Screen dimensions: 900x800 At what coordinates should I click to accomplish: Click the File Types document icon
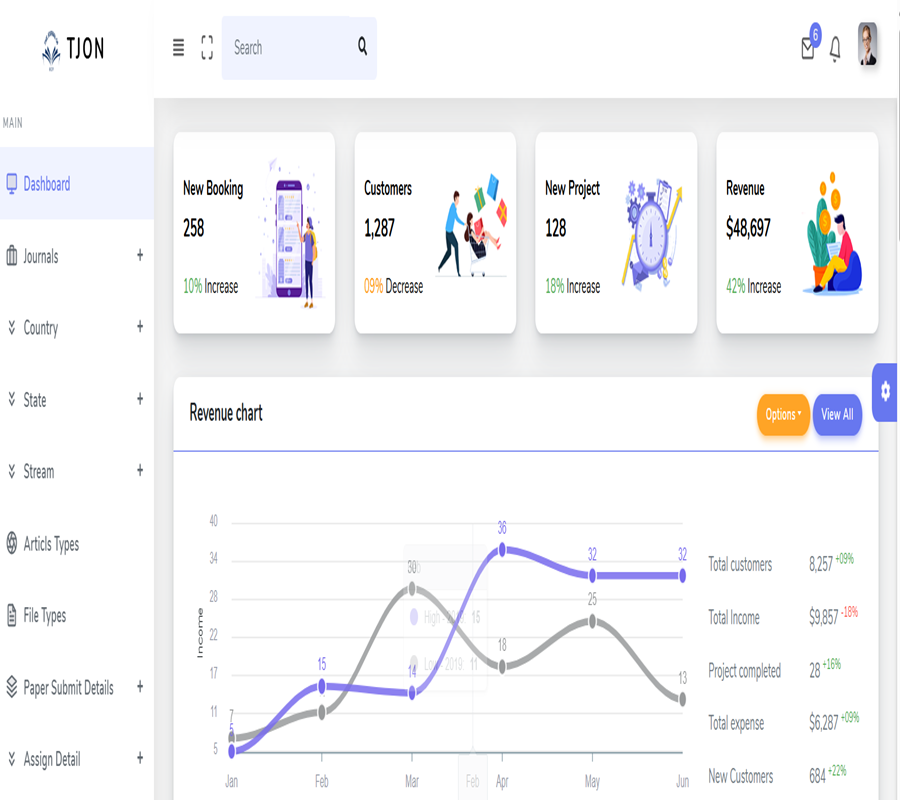click(12, 615)
